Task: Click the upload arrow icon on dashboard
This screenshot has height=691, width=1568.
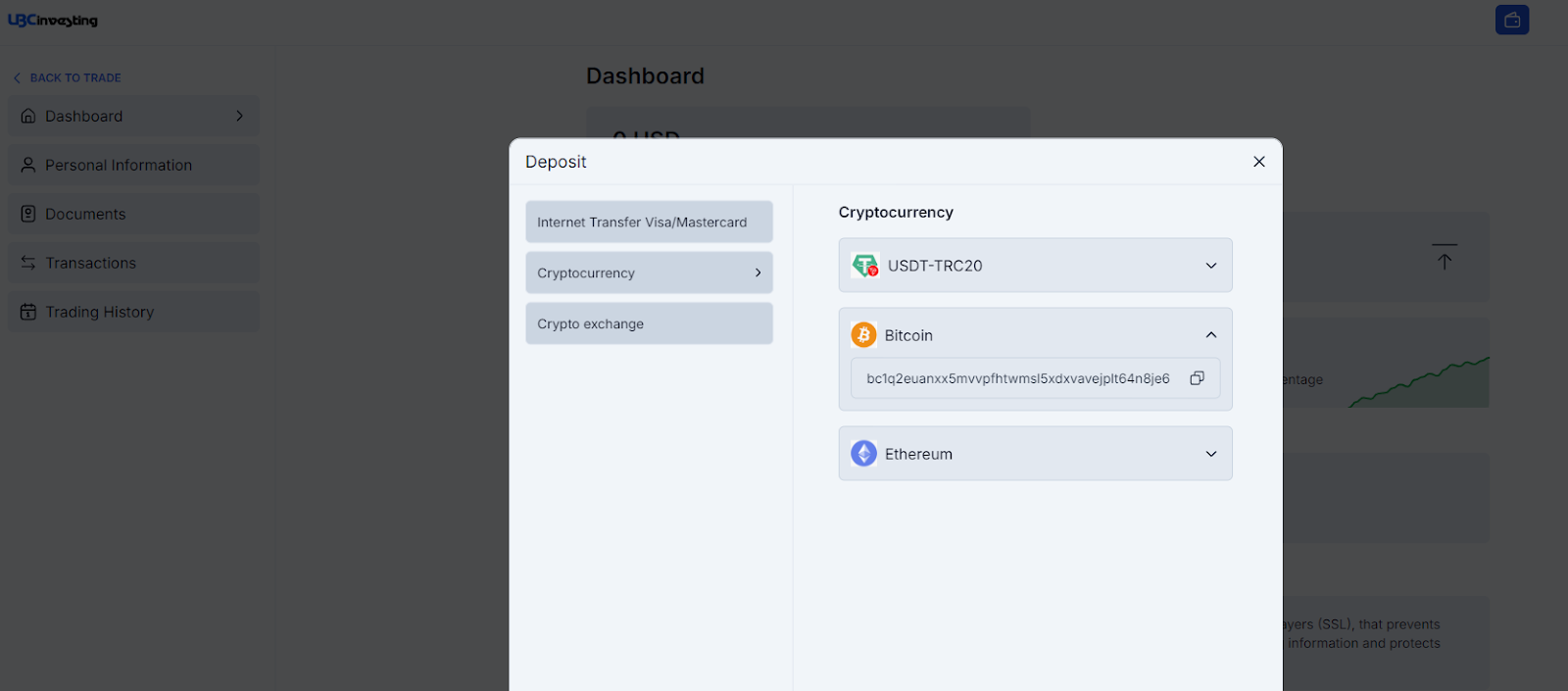Action: (1445, 257)
